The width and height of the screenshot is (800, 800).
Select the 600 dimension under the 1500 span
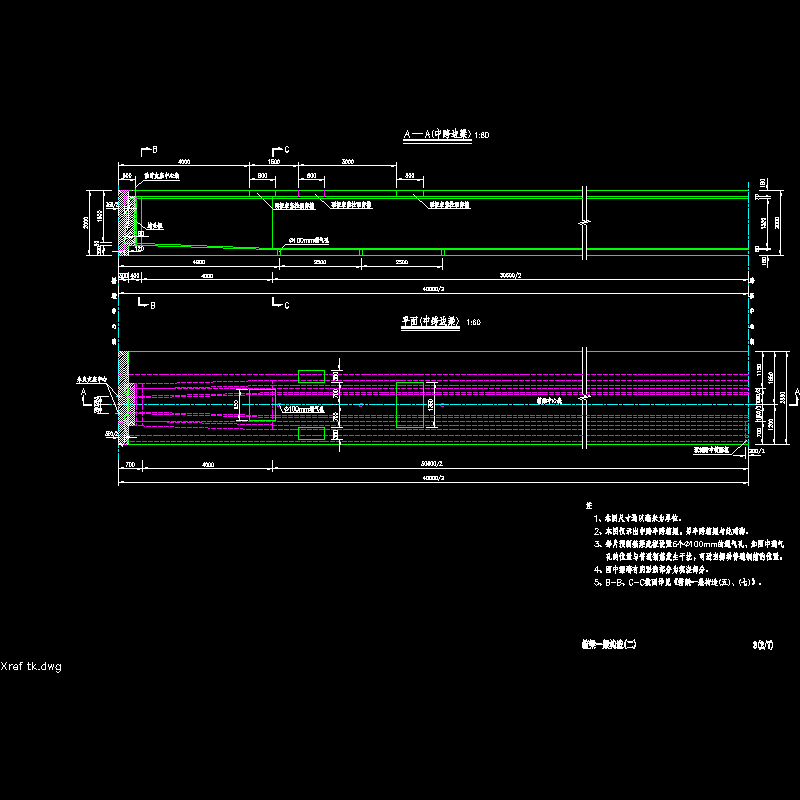tap(262, 176)
